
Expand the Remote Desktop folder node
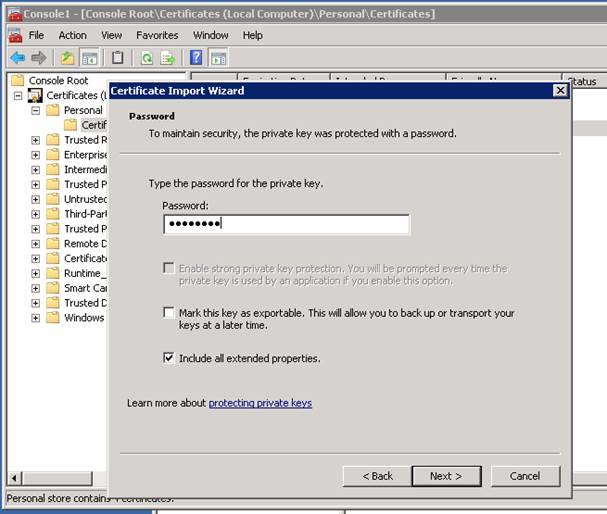click(x=36, y=243)
